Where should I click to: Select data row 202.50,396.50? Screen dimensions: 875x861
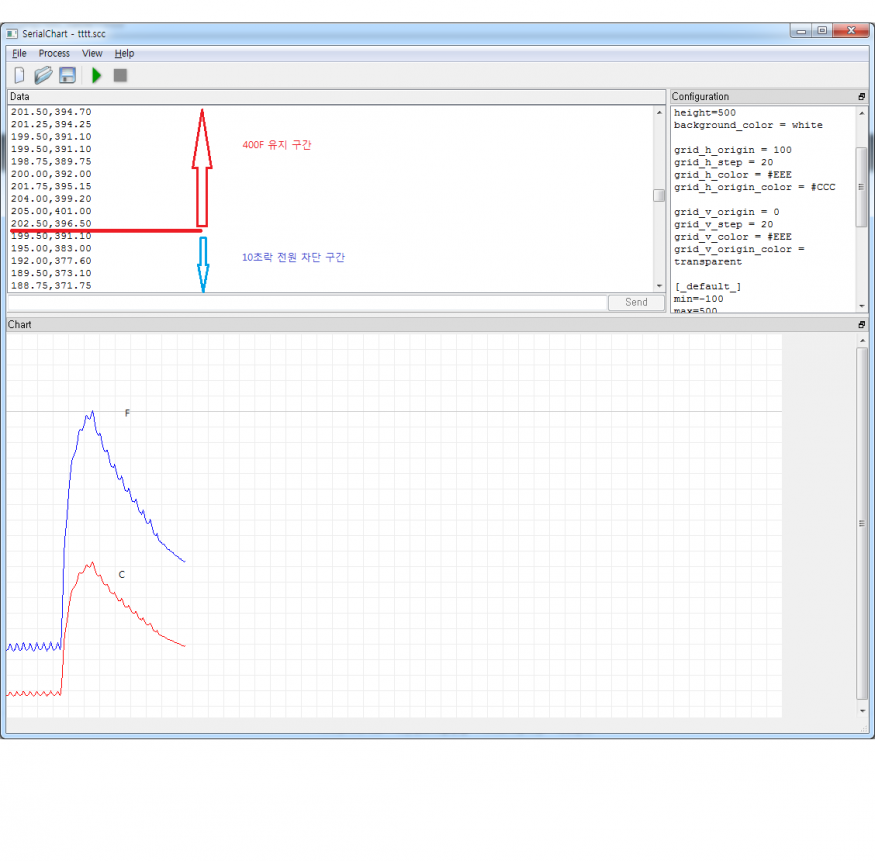coord(51,223)
